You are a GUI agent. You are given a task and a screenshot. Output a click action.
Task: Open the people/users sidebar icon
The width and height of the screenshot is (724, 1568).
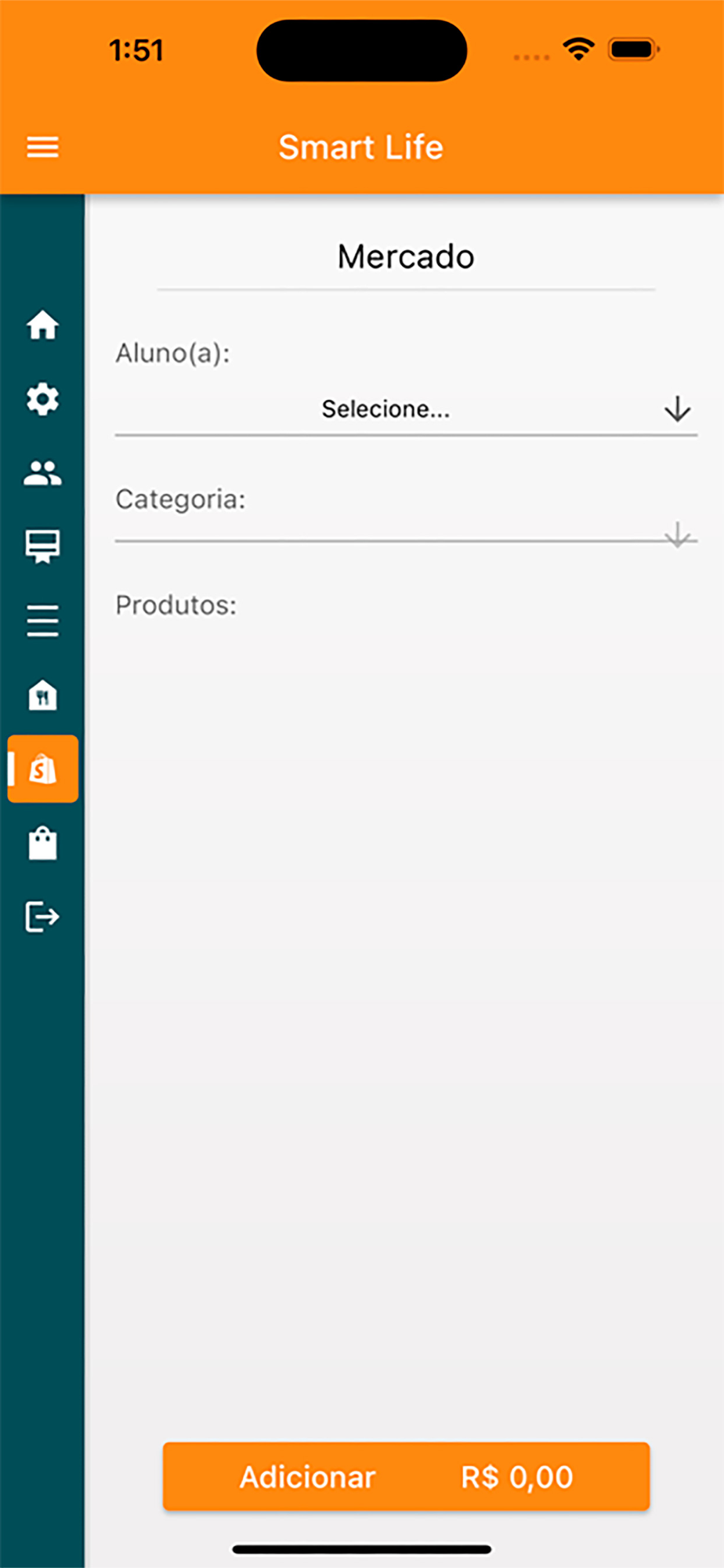coord(42,473)
